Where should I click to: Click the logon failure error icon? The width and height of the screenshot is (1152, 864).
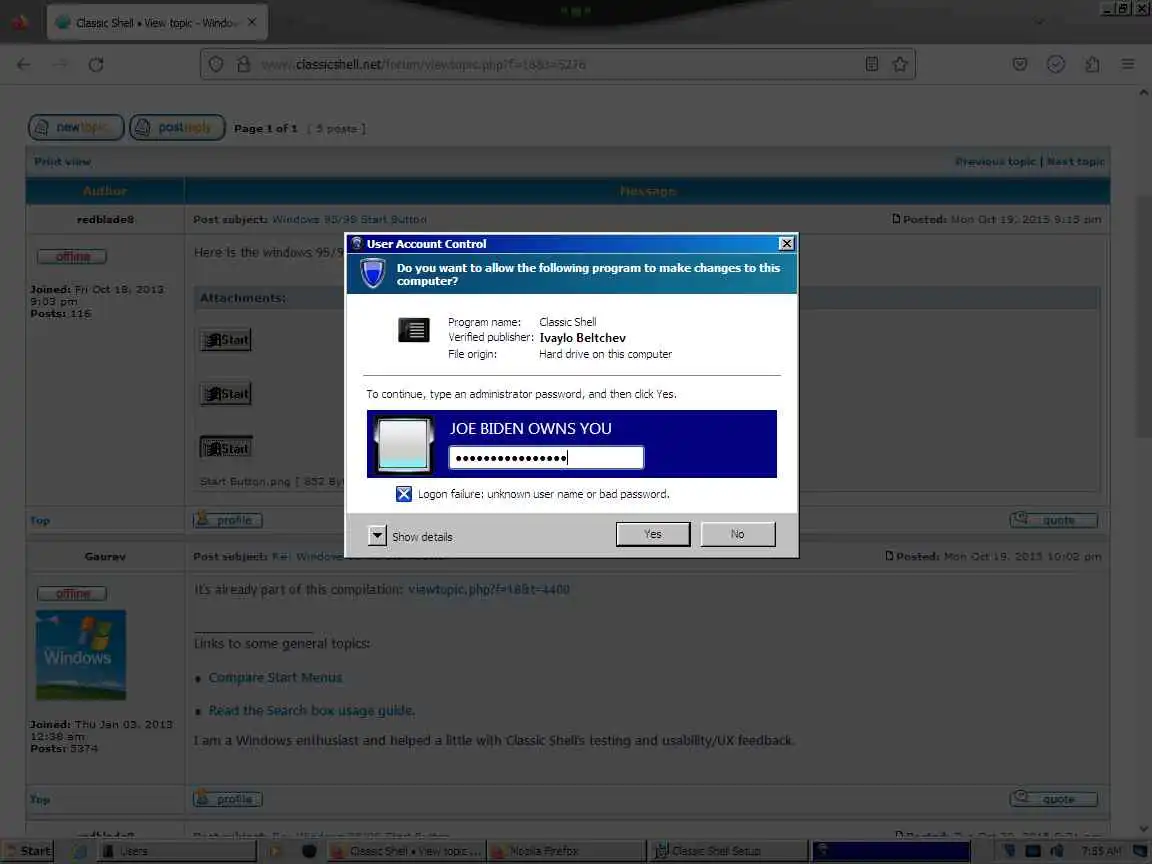click(x=403, y=494)
